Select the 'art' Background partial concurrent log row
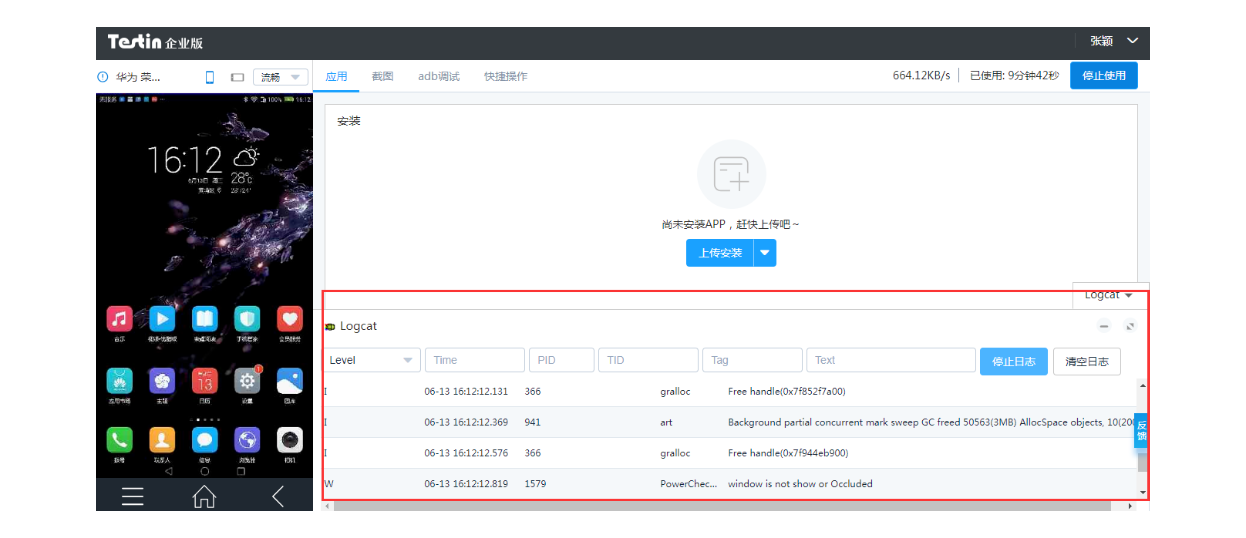1246x538 pixels. point(729,422)
